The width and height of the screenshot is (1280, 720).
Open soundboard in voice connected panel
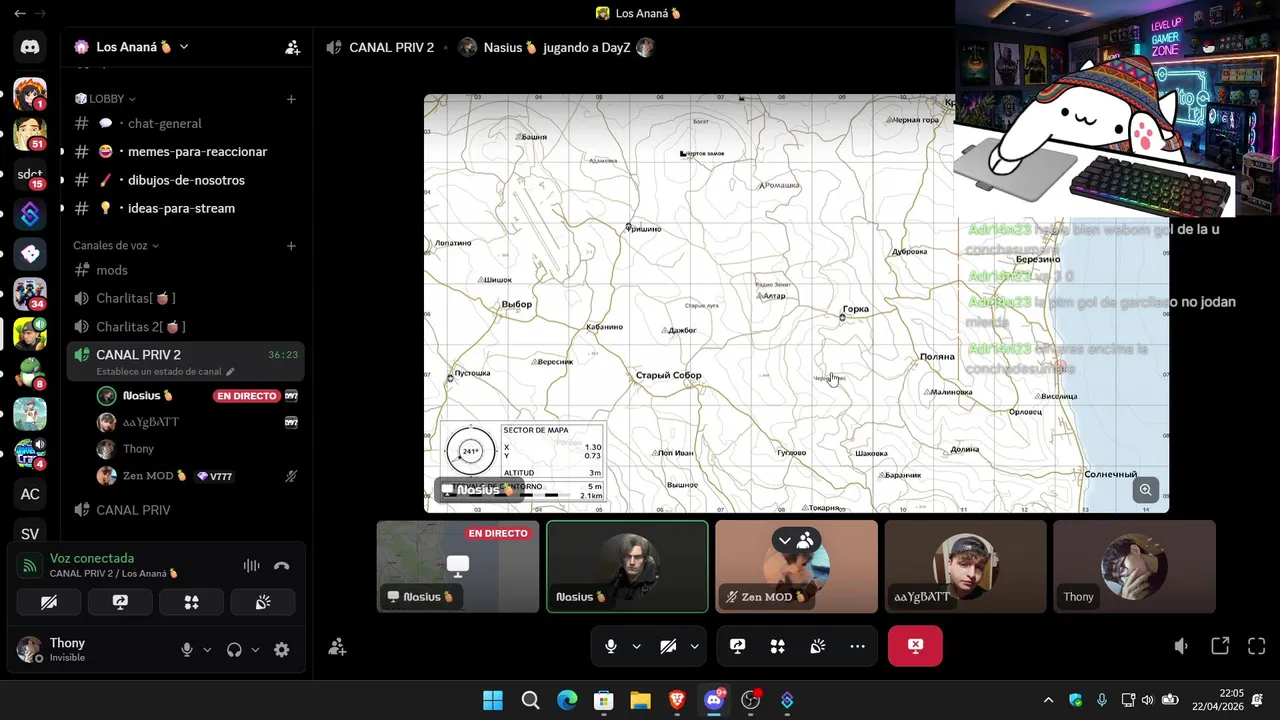264,602
